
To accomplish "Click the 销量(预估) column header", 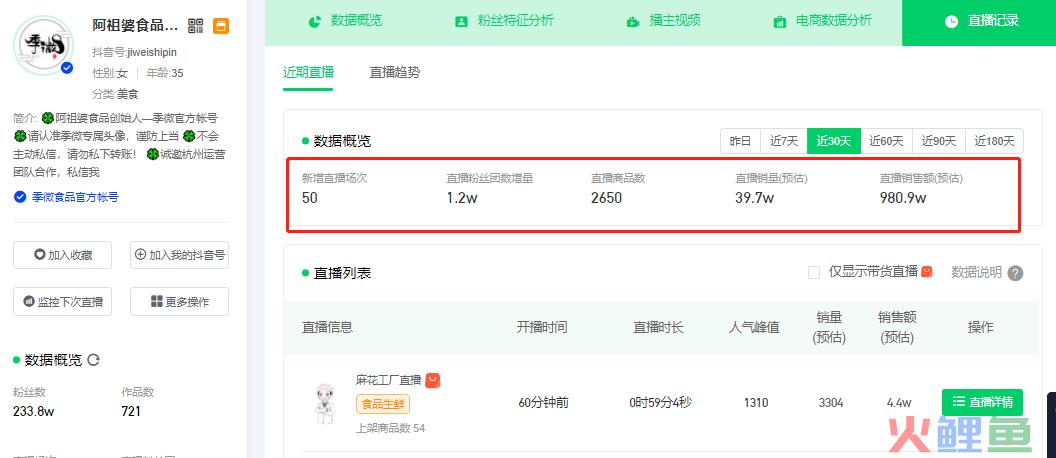I will (830, 327).
